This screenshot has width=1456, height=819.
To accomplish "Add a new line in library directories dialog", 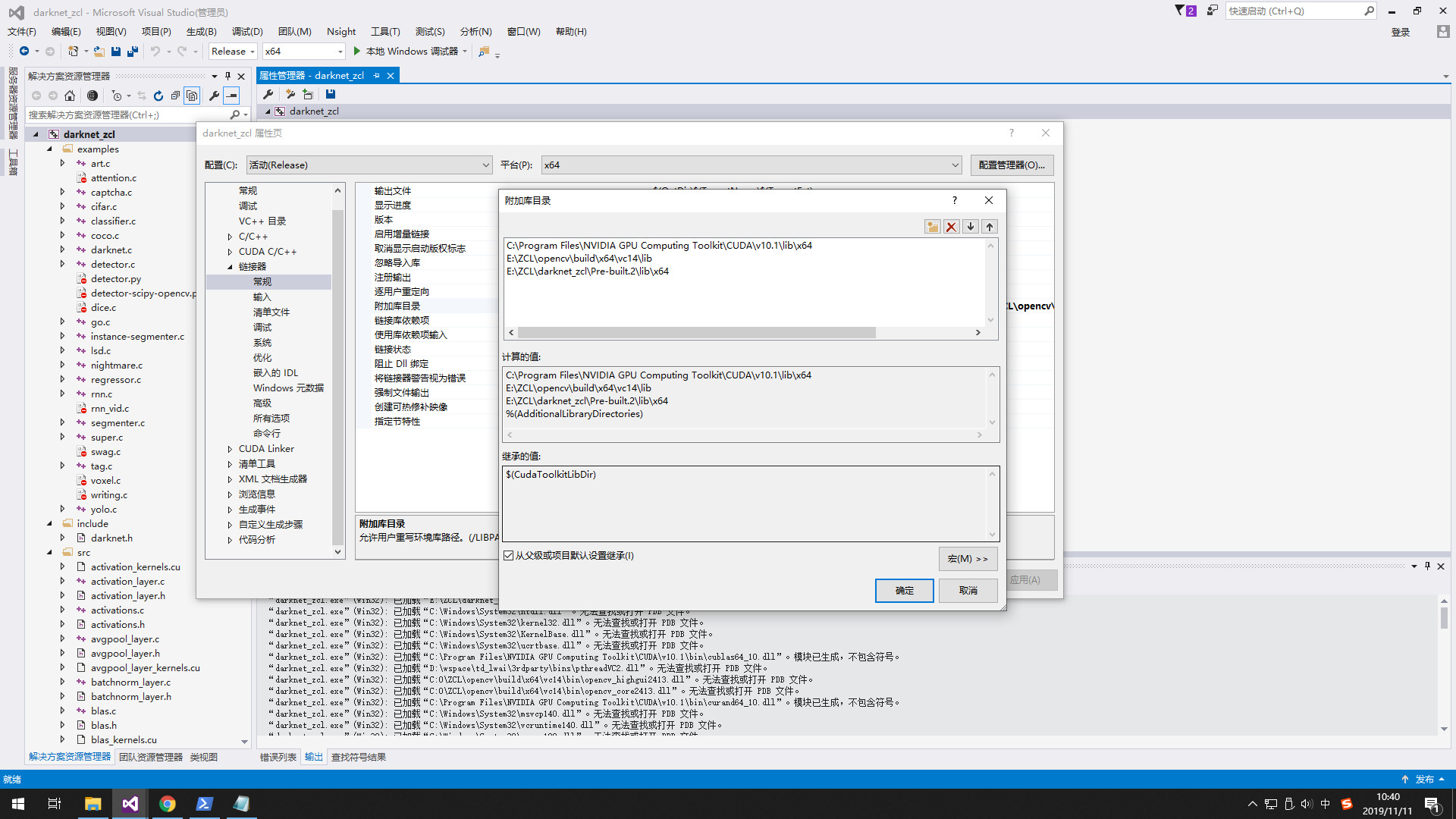I will click(933, 227).
